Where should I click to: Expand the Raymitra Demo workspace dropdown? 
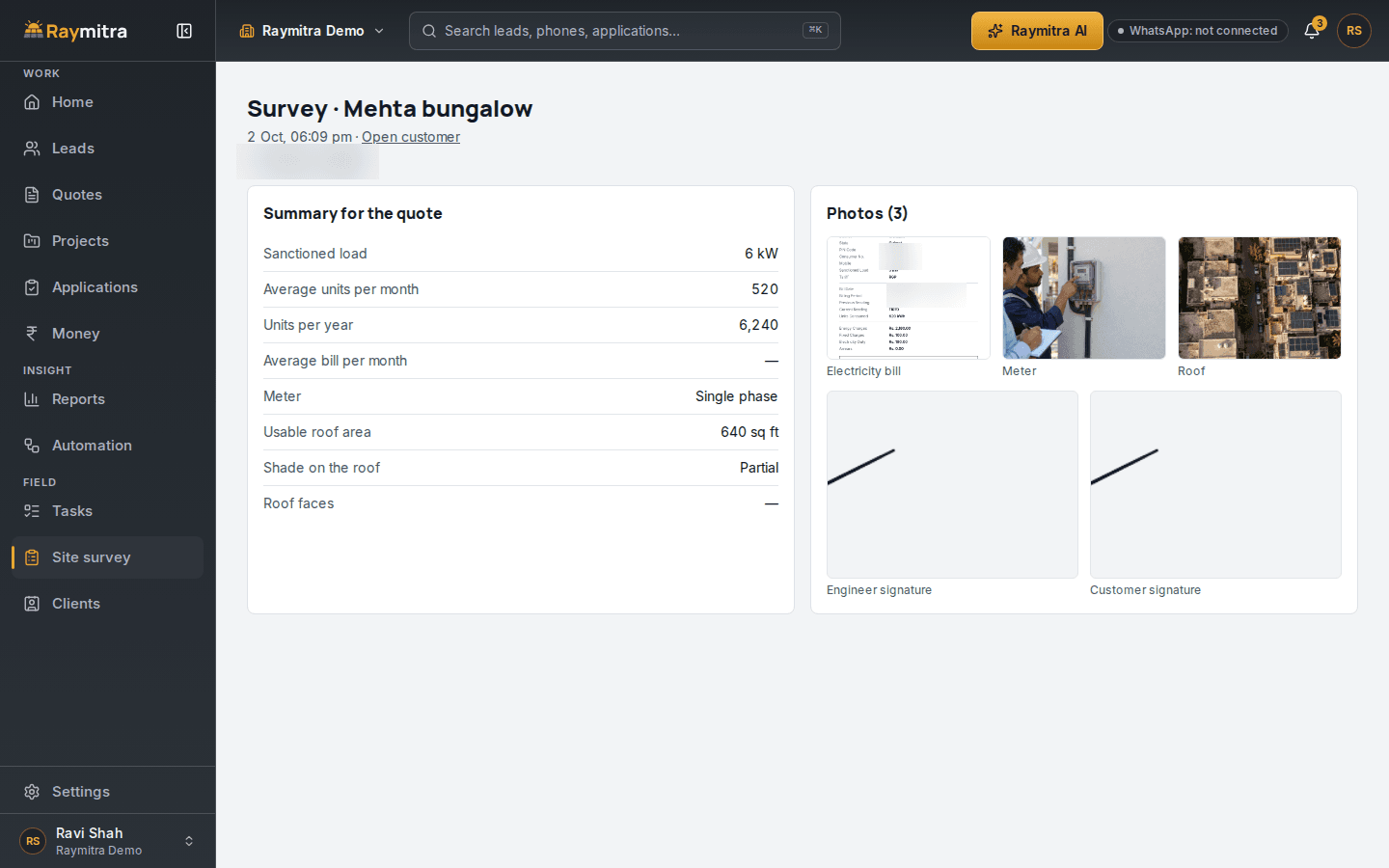[313, 31]
